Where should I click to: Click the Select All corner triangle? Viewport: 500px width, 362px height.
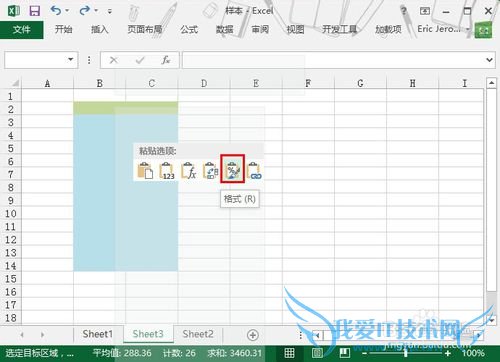click(x=15, y=83)
